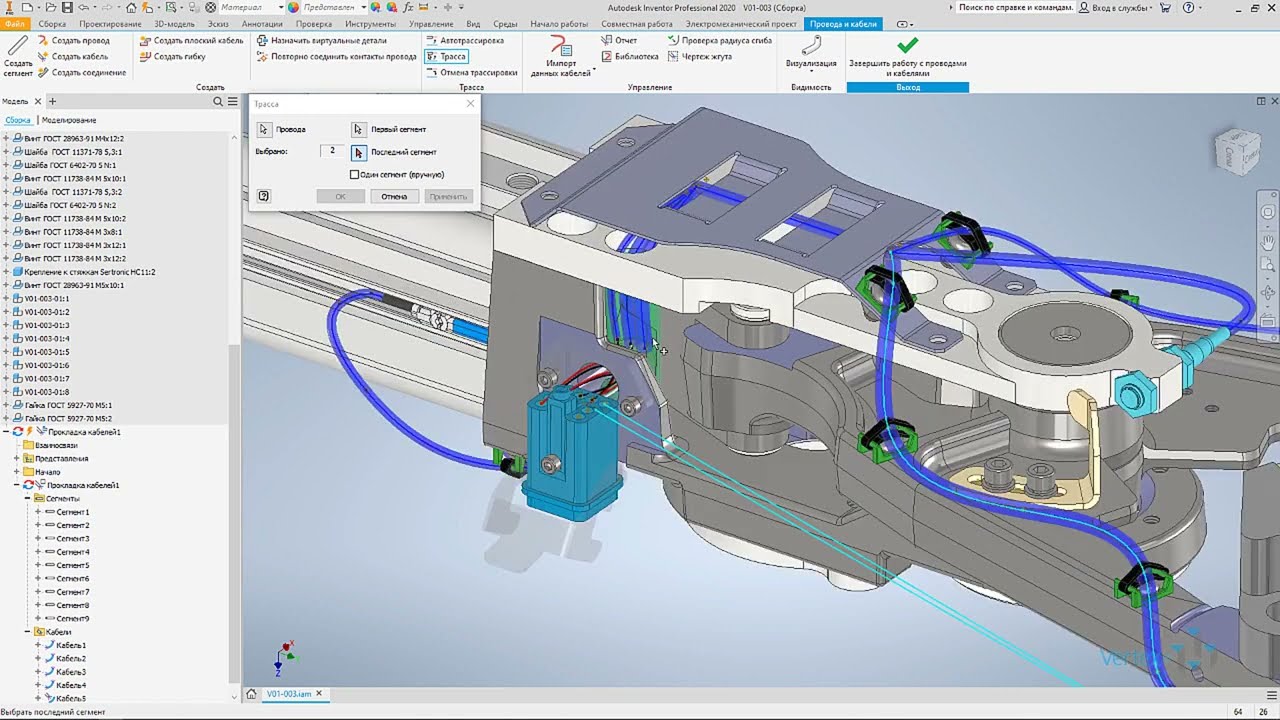Click the Создать кабель tool
This screenshot has width=1280, height=720.
(73, 57)
